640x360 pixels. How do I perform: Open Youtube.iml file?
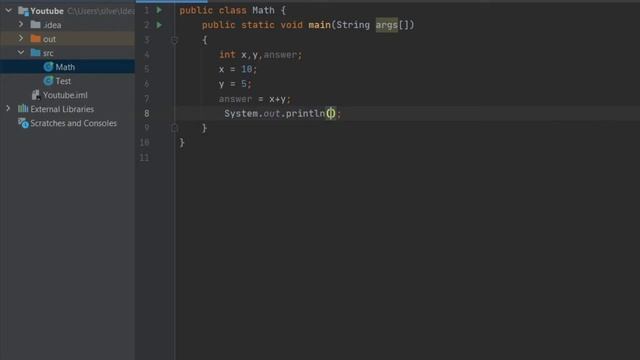(65, 95)
